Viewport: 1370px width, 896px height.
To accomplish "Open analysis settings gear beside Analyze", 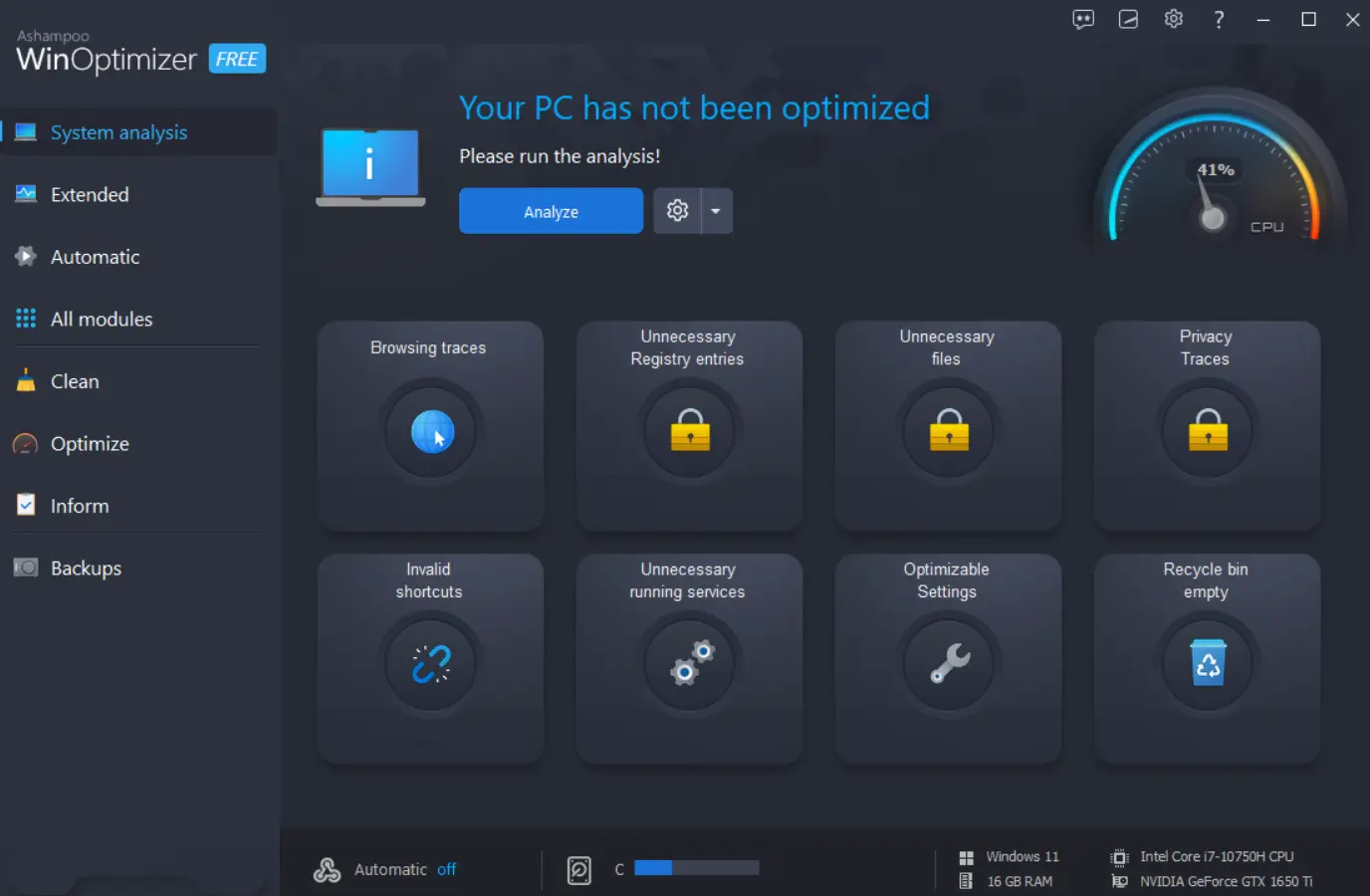I will click(x=678, y=210).
